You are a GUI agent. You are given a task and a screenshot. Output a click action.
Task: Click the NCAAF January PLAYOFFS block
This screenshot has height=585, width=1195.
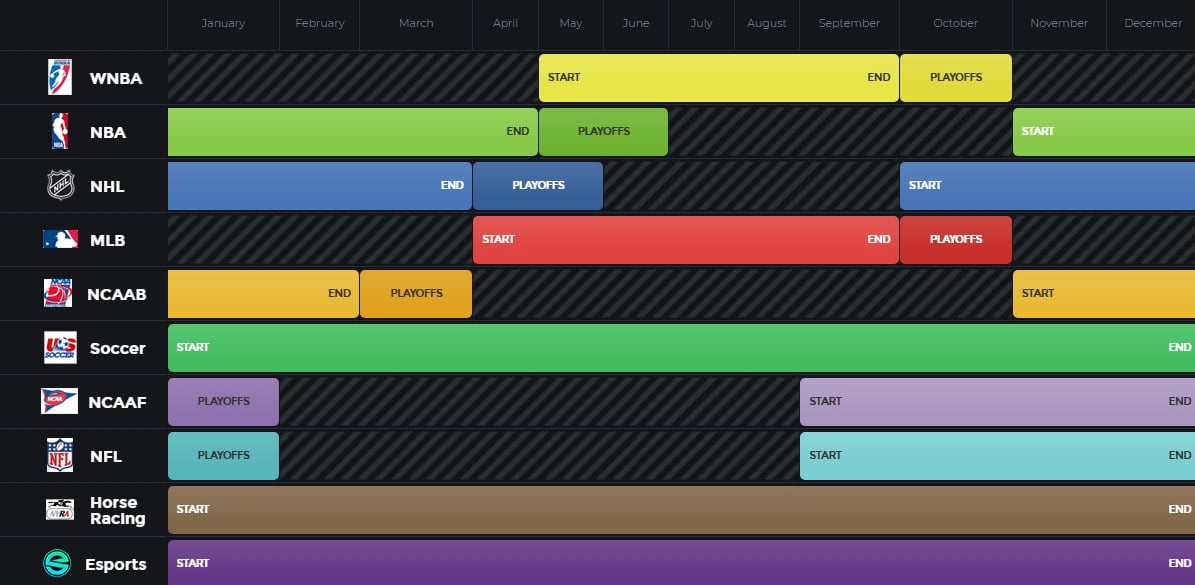click(223, 402)
